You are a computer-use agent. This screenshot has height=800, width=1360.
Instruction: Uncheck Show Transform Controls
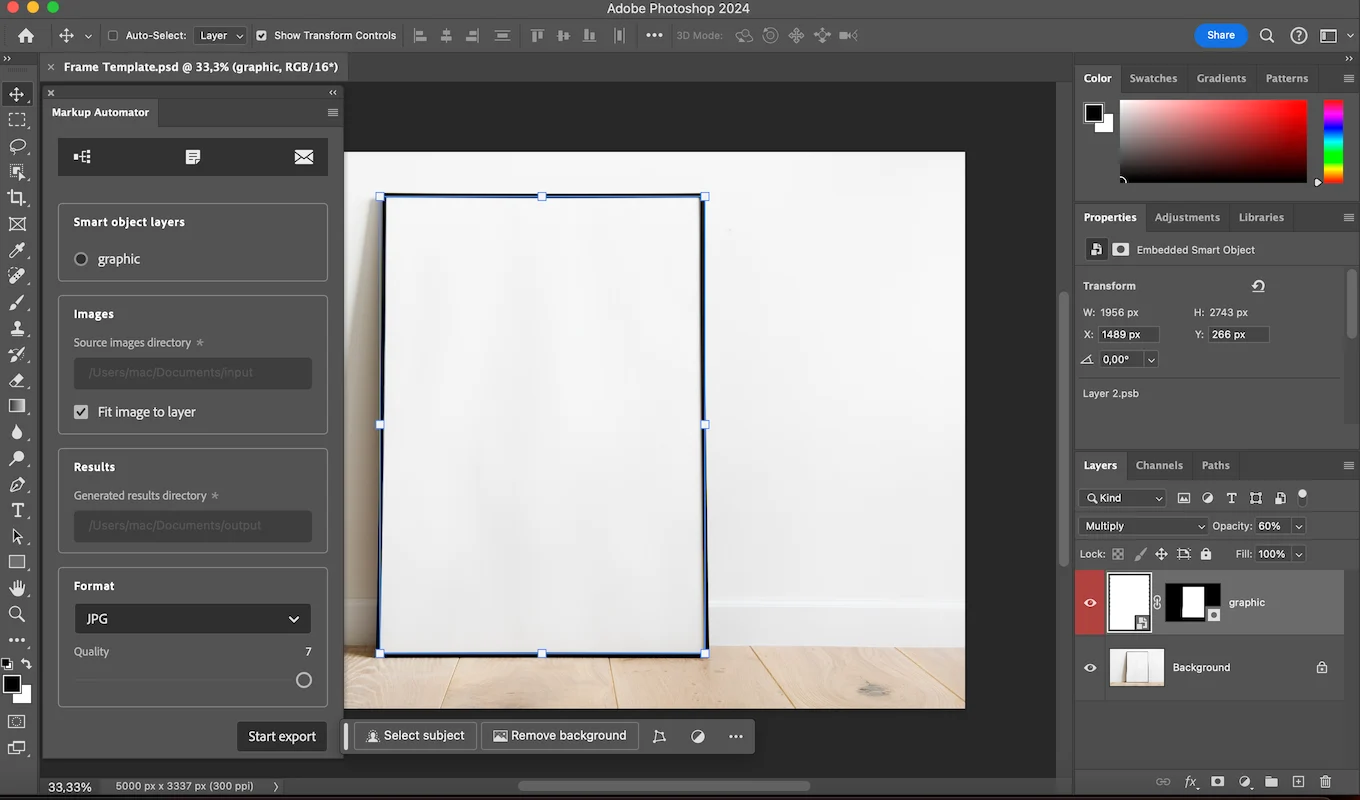tap(262, 35)
